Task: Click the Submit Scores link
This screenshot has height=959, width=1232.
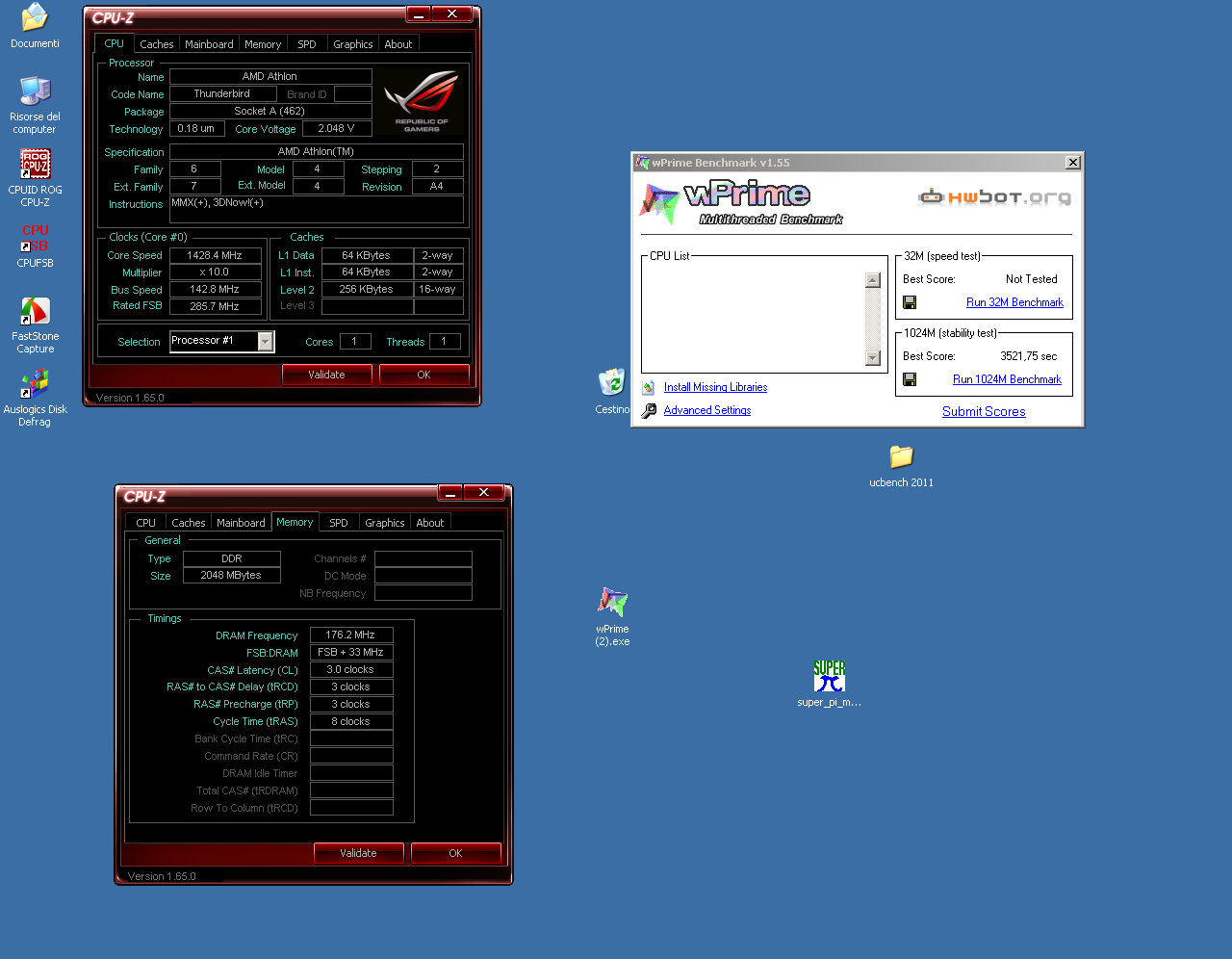Action: [984, 411]
